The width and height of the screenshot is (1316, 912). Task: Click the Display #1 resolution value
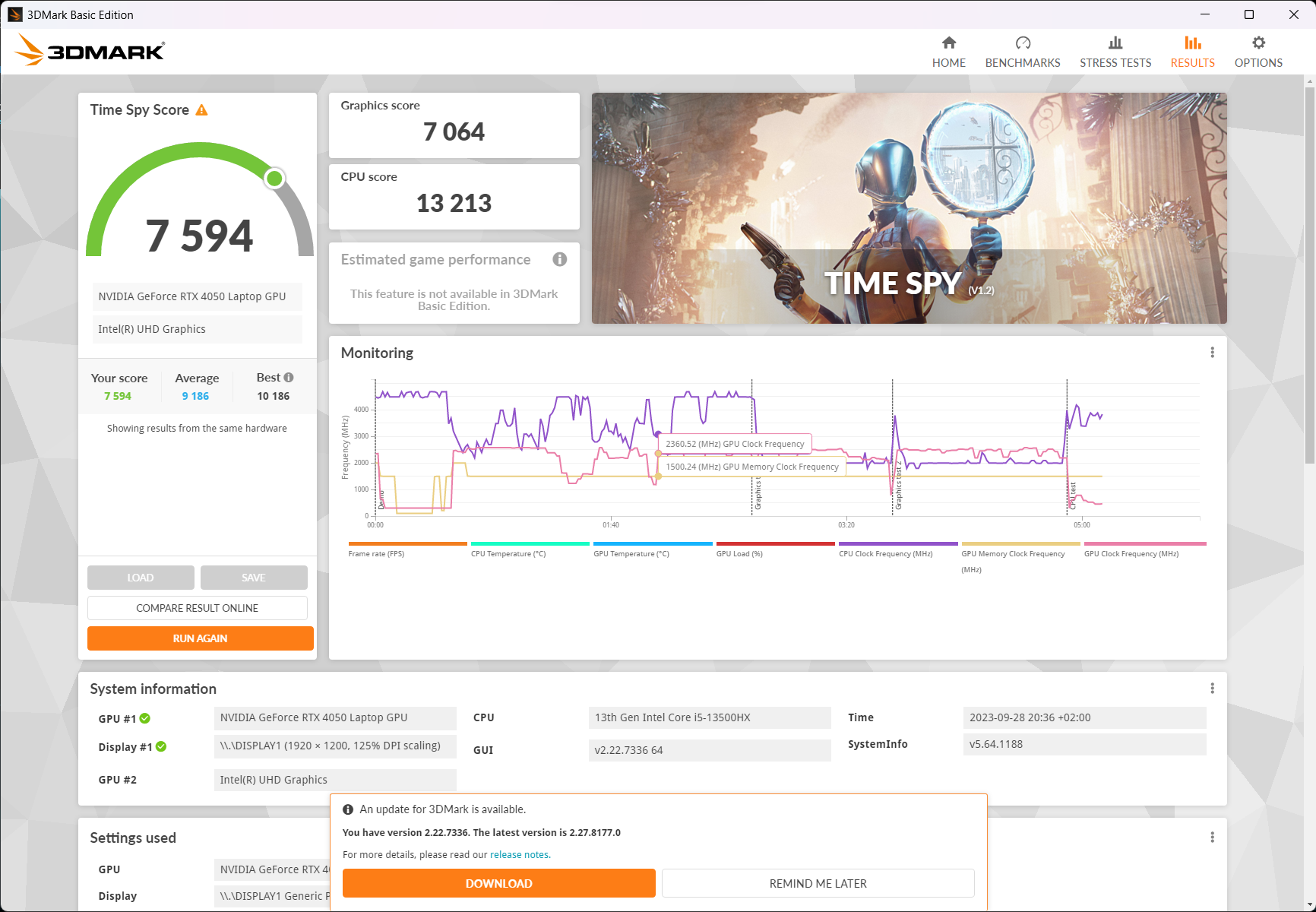(335, 746)
